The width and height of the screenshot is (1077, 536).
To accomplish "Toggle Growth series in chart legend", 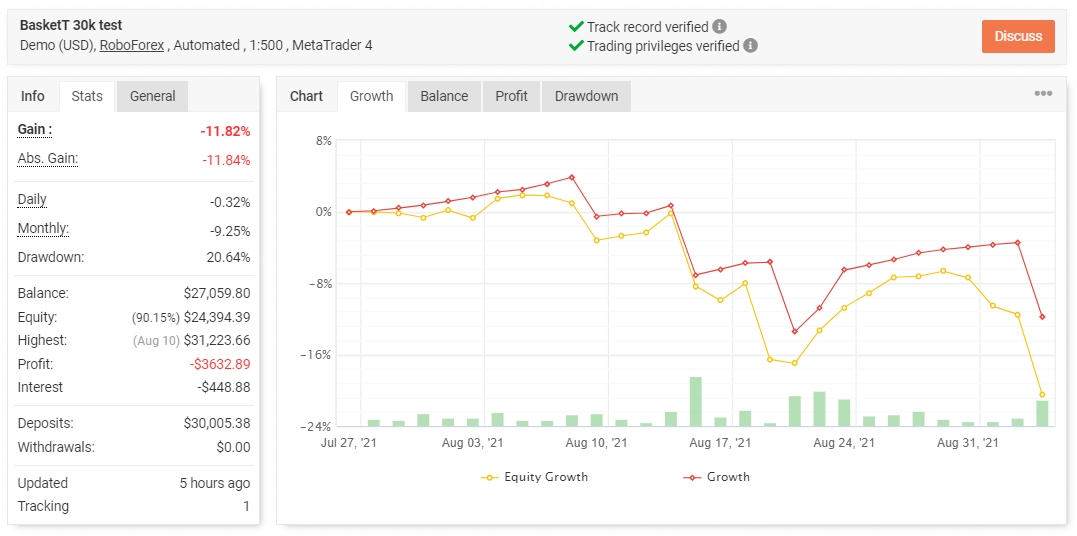I will click(716, 476).
